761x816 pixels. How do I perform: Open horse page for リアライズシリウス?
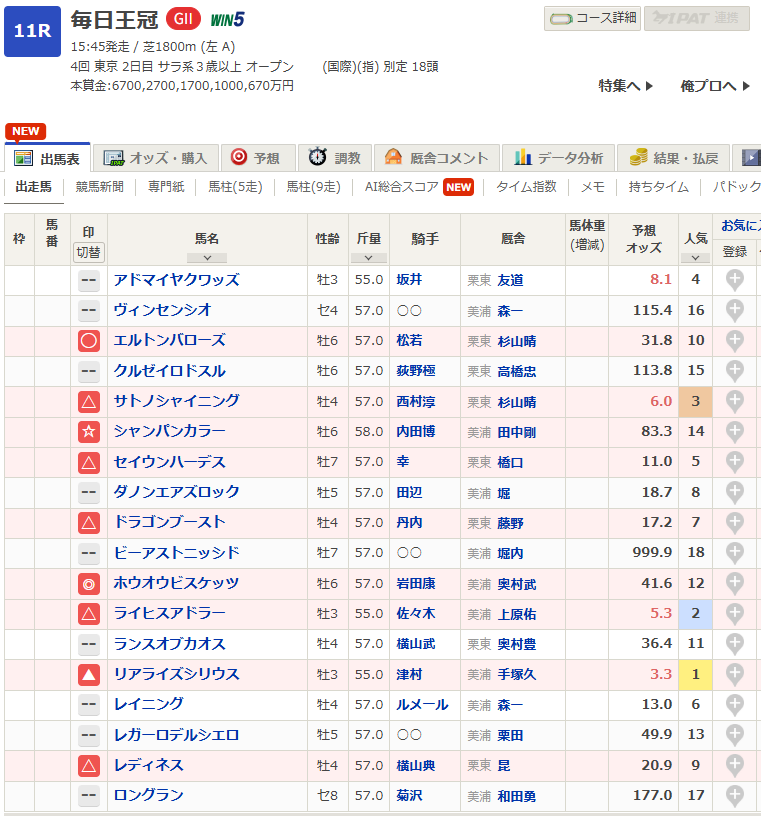(x=176, y=674)
